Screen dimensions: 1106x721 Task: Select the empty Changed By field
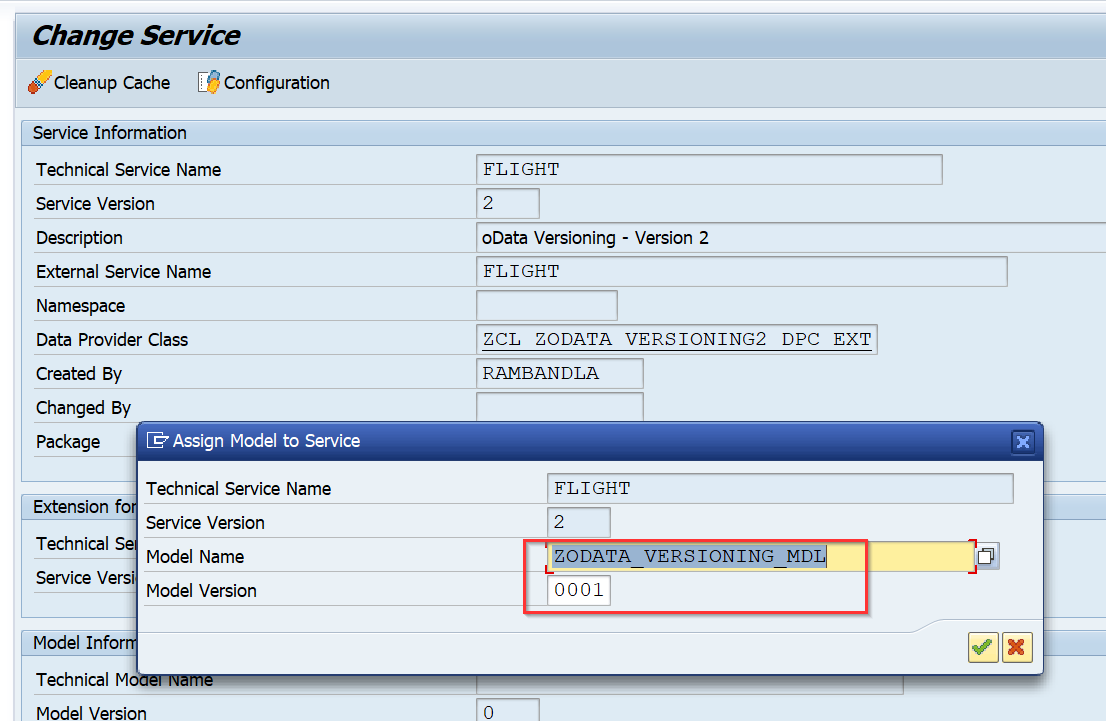click(x=559, y=407)
